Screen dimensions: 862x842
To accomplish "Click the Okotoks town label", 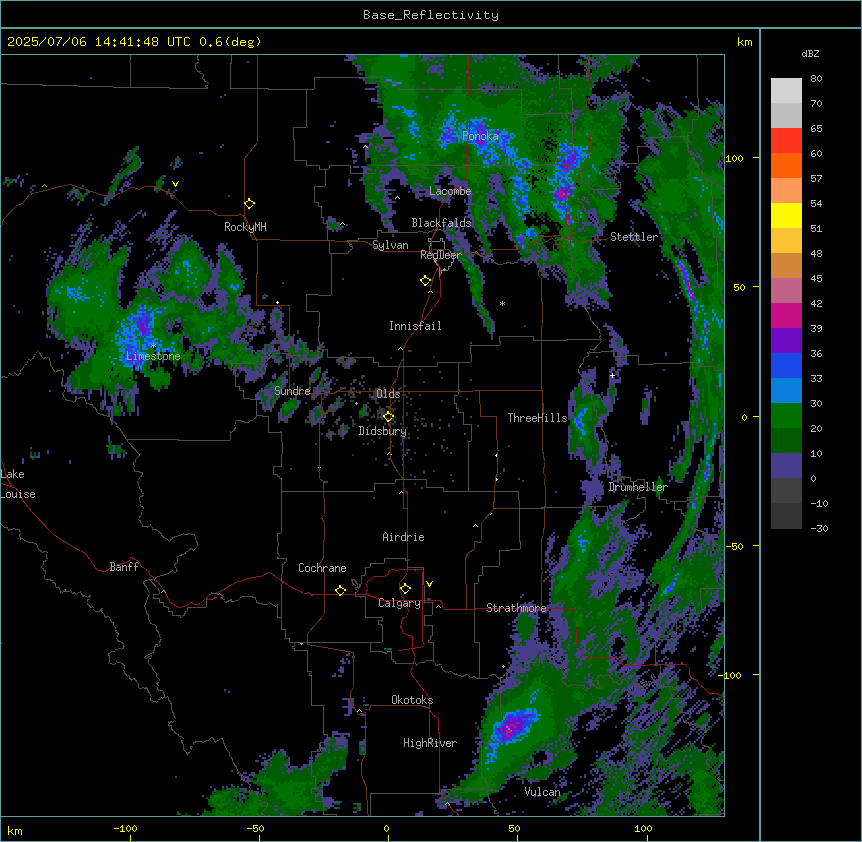I will click(412, 700).
